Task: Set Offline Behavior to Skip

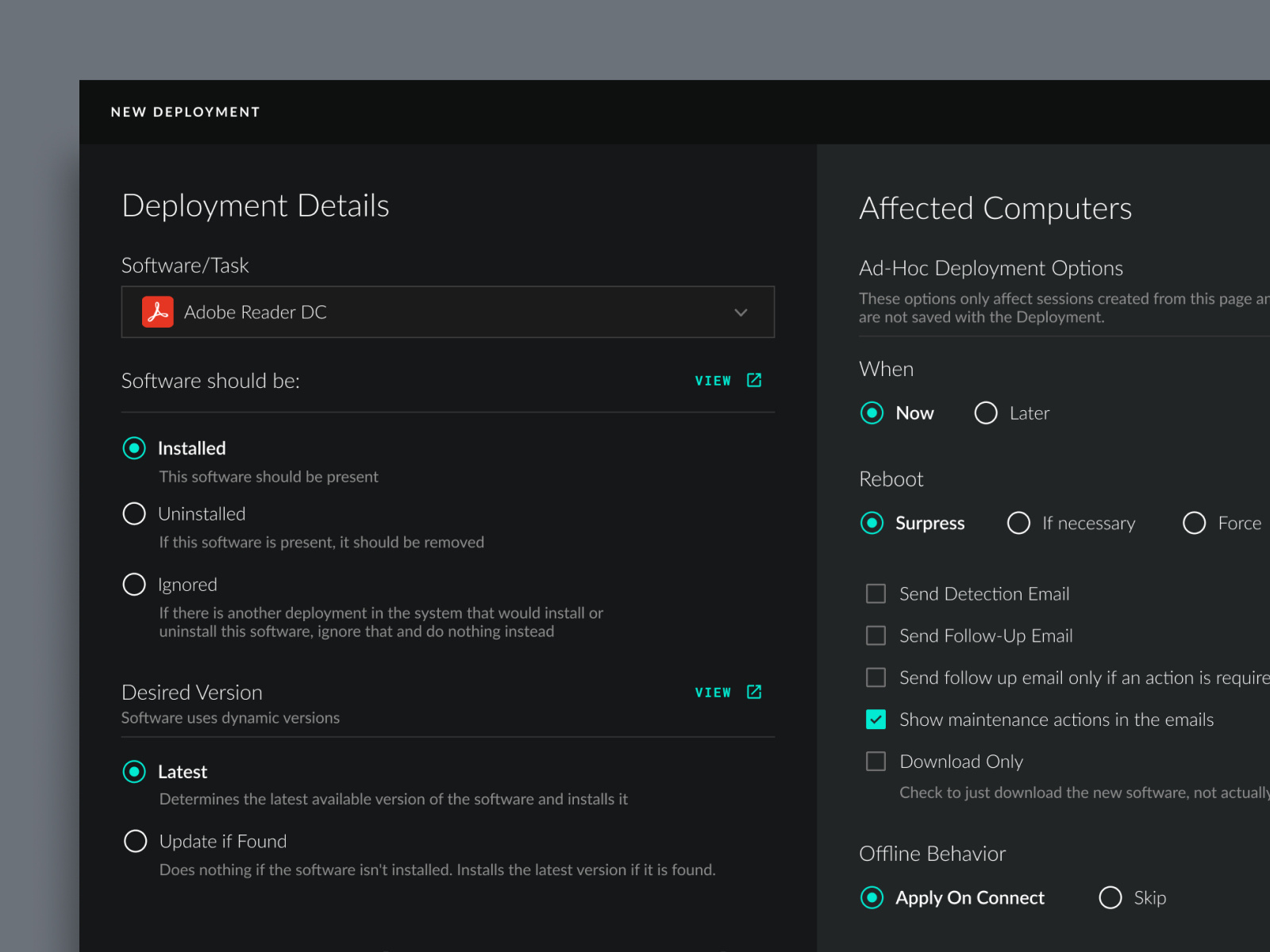Action: click(1110, 897)
